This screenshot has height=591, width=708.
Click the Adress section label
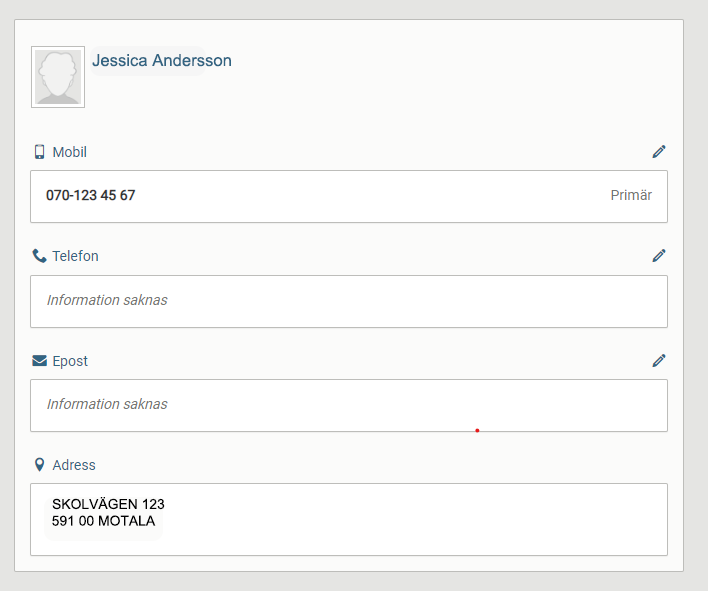click(x=74, y=465)
